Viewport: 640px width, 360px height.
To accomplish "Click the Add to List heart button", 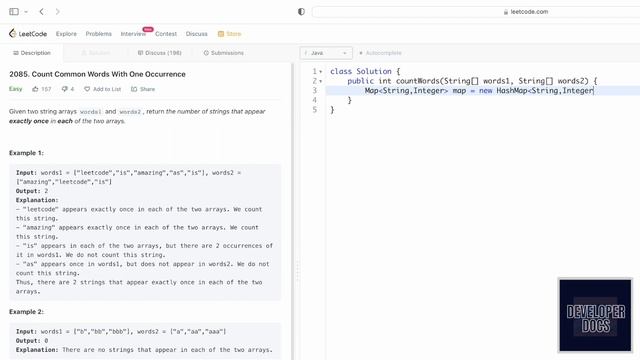I will click(102, 89).
